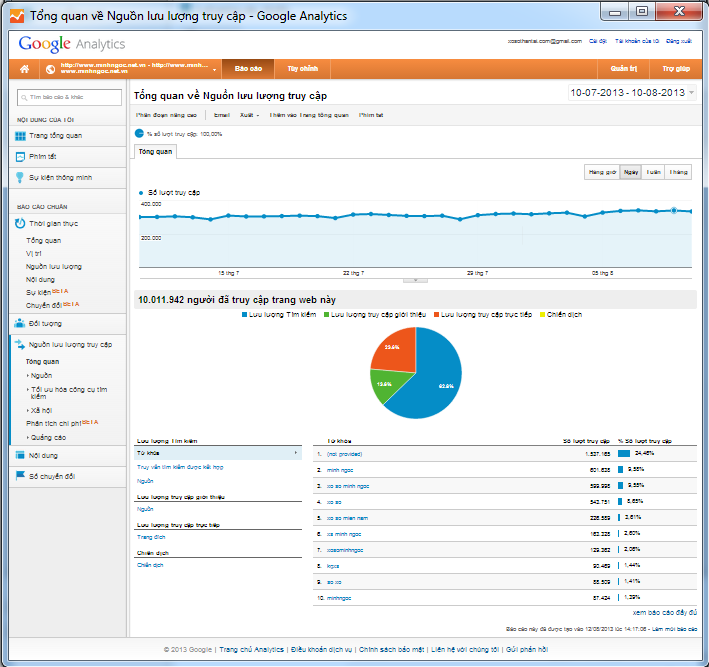This screenshot has height=667, width=709.
Task: Click the Email toolbar button
Action: click(222, 115)
